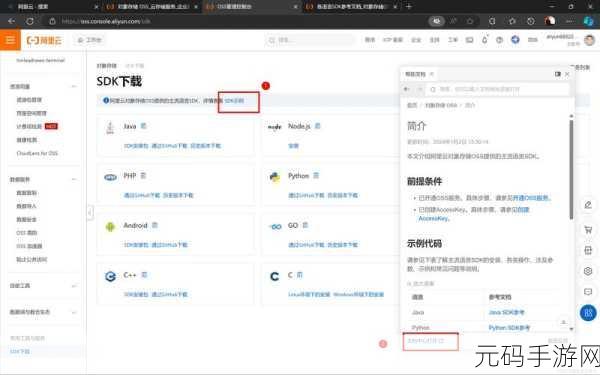The image size is (600, 375).
Task: Open the SDK example link in info banner
Action: (234, 101)
